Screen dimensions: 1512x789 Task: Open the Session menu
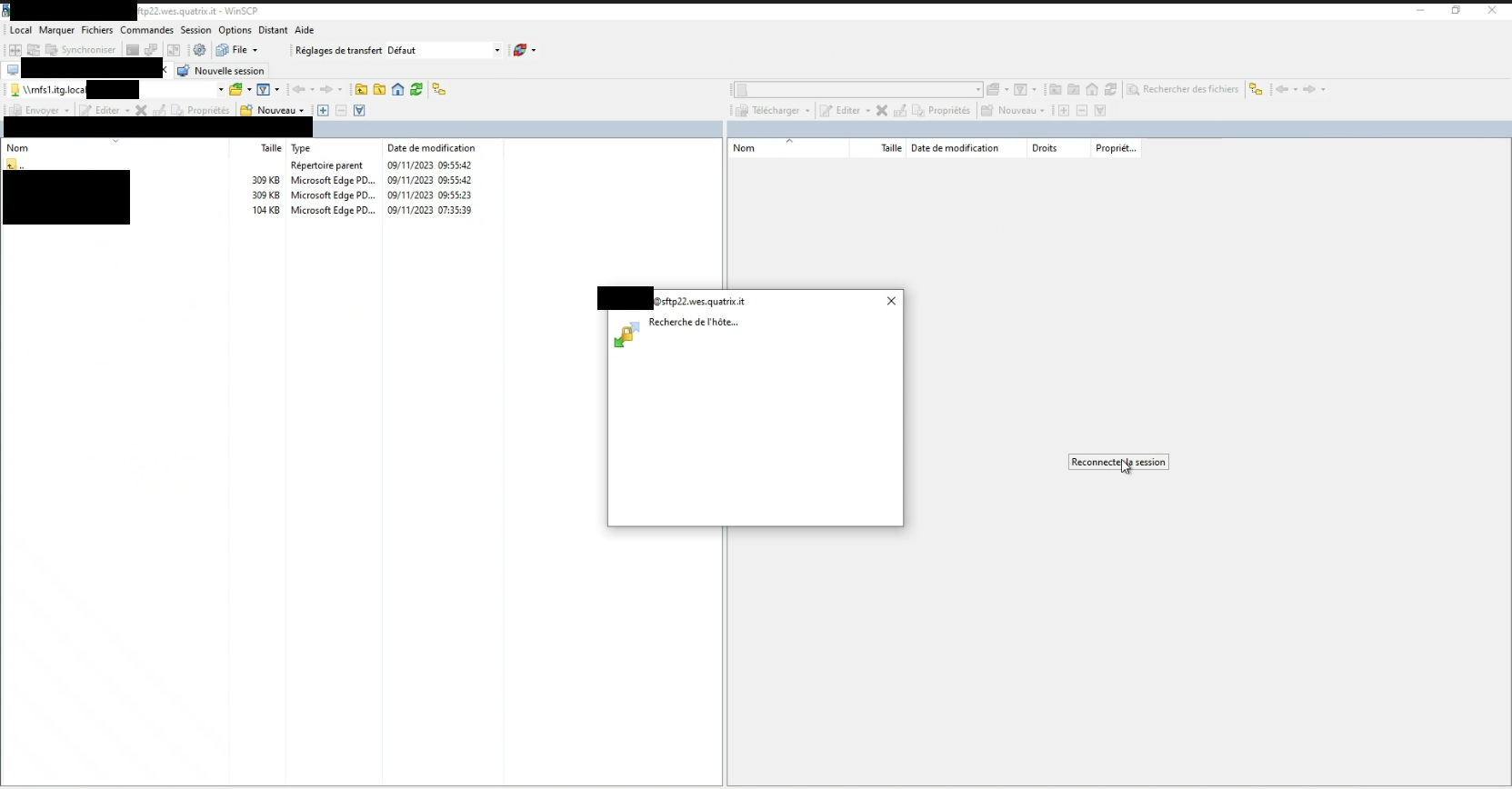(195, 30)
